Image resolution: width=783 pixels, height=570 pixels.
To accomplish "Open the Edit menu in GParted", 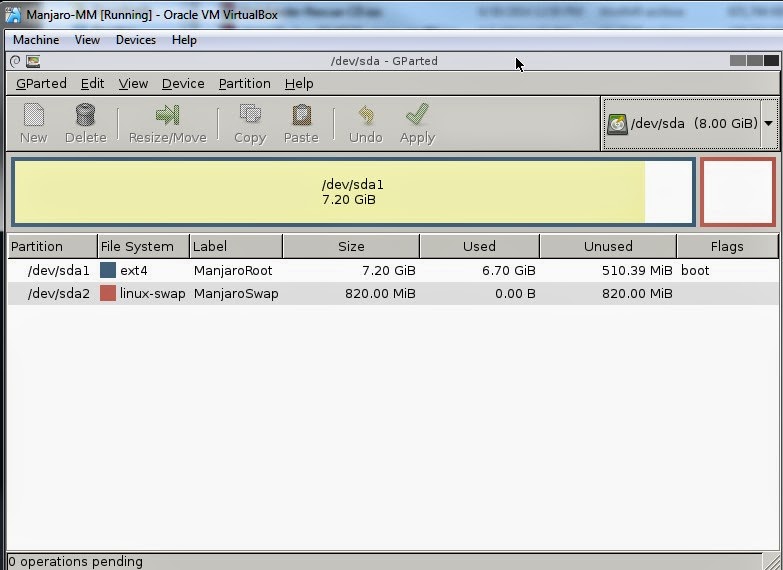I will click(92, 83).
